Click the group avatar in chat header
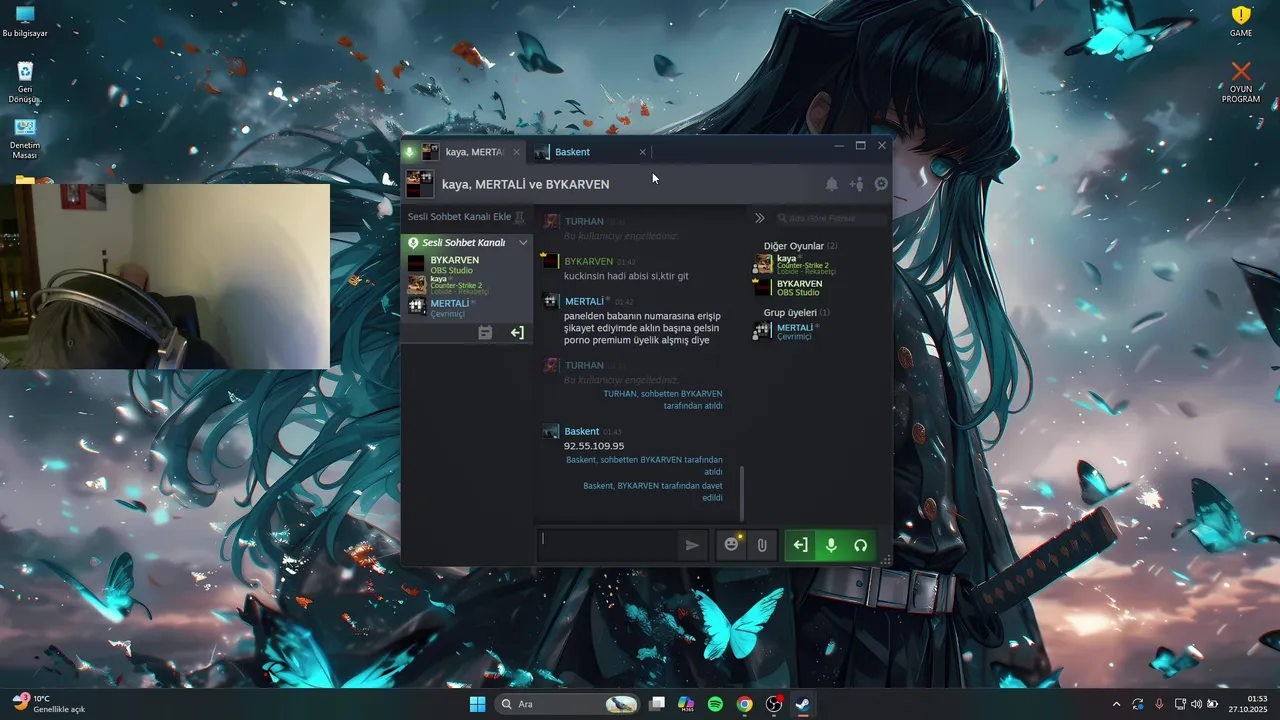Screen dimensions: 1280x720 click(419, 184)
